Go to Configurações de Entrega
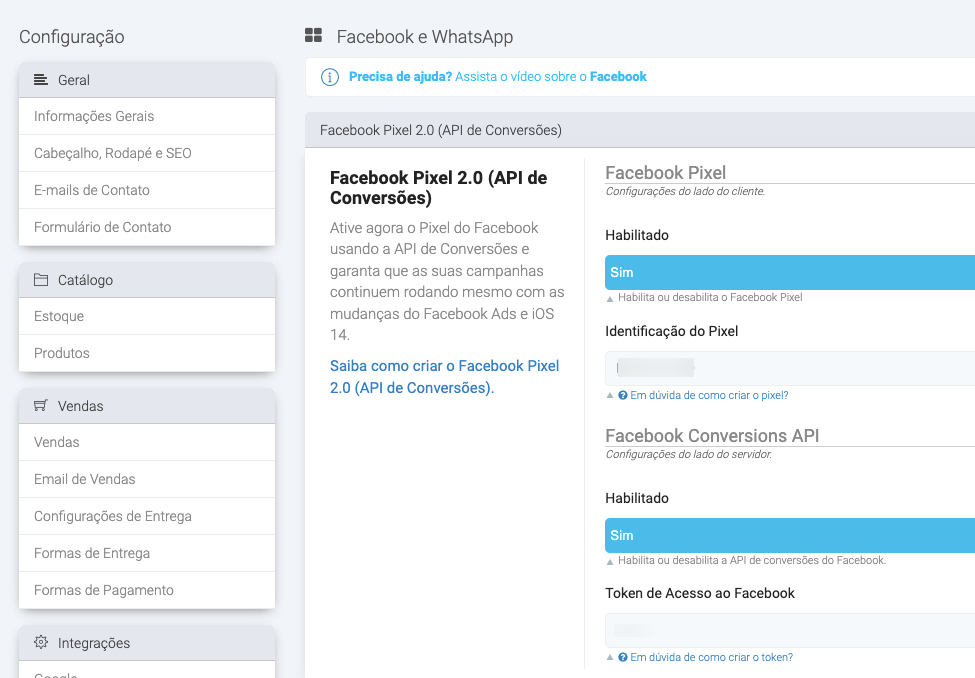 pos(113,516)
